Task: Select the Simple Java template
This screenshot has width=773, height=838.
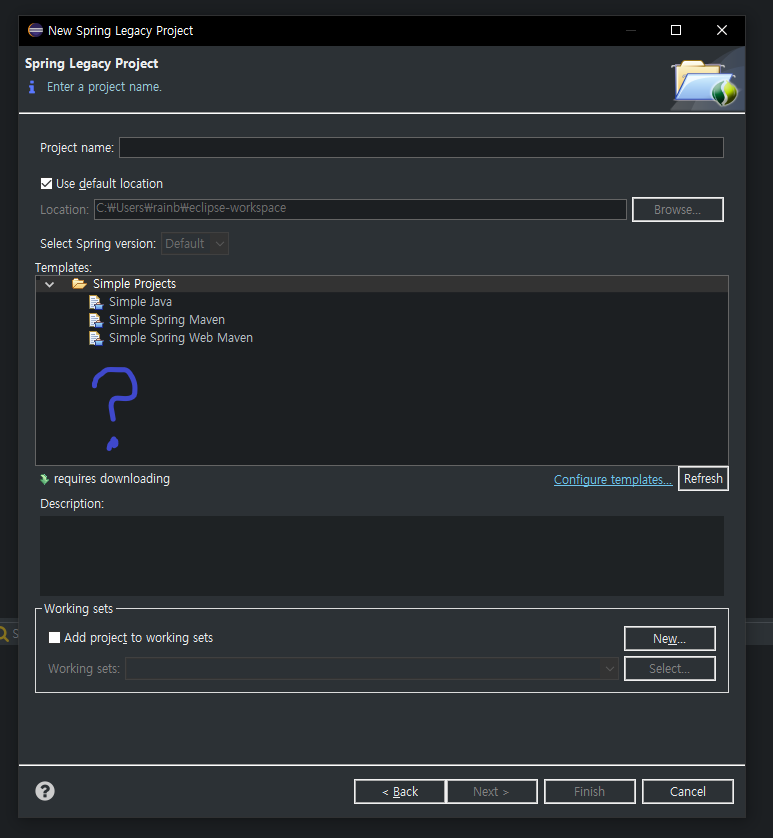Action: pyautogui.click(x=140, y=302)
